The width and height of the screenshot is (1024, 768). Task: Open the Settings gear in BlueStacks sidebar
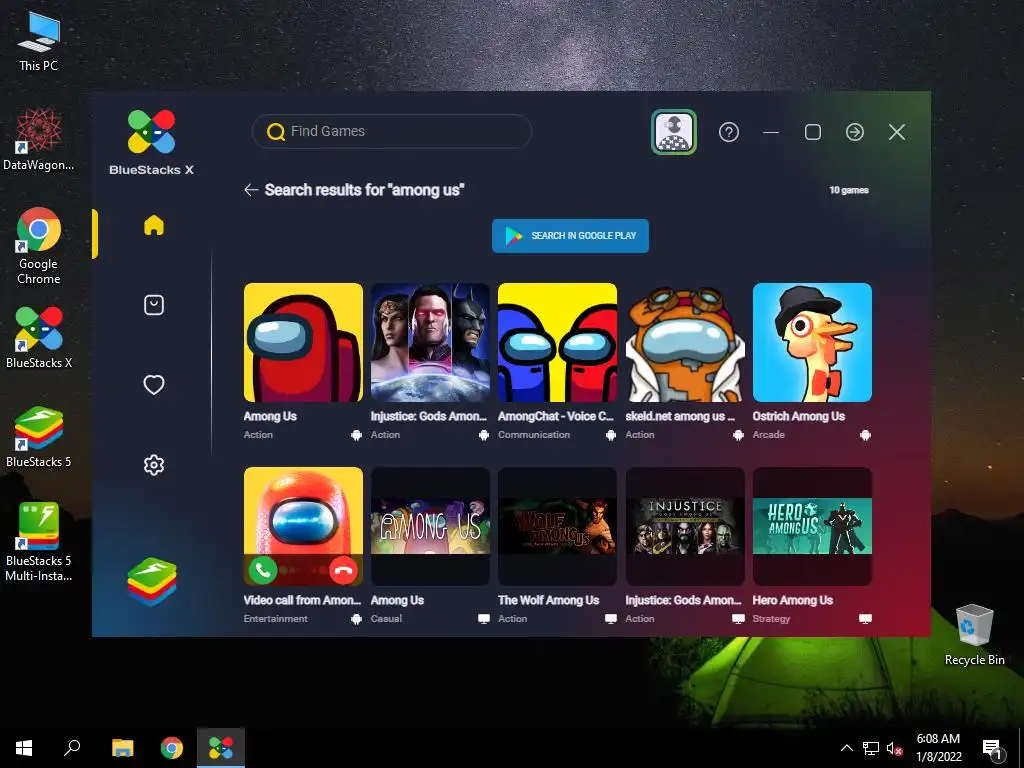(153, 465)
